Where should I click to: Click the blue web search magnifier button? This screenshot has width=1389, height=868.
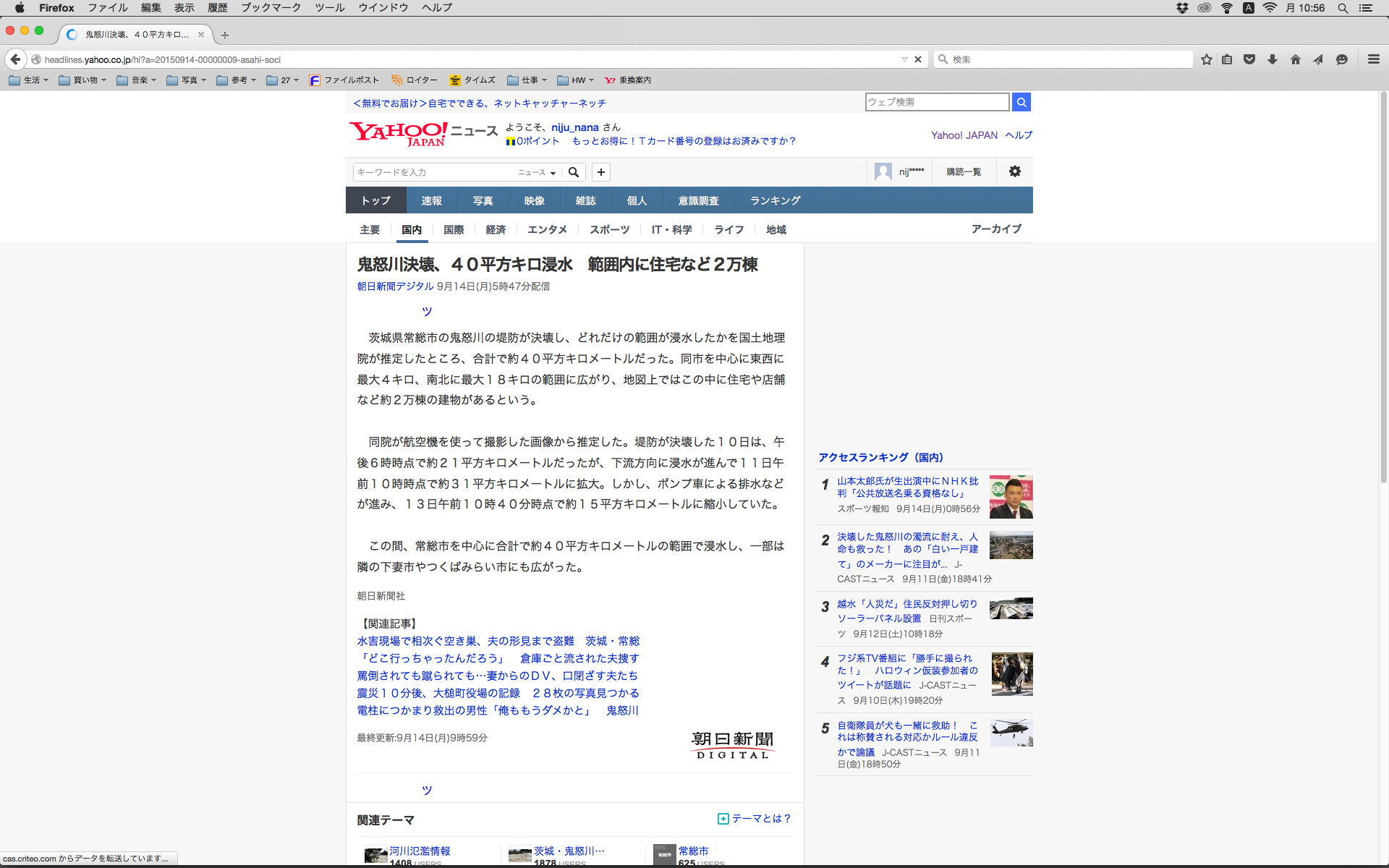(x=1021, y=102)
